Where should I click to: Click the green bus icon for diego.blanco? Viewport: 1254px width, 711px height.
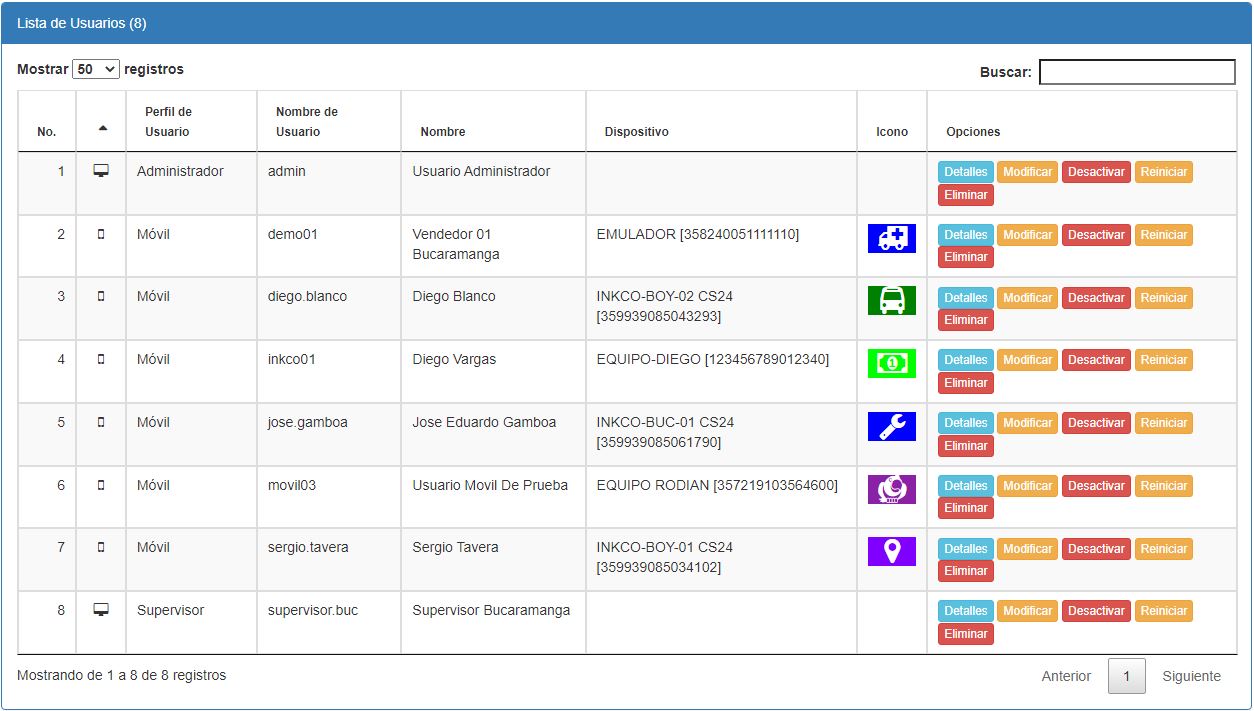[x=891, y=300]
